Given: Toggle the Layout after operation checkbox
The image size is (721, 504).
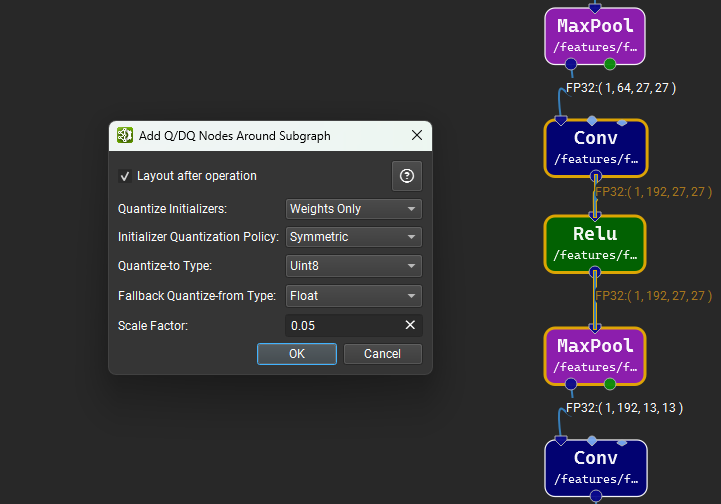Looking at the screenshot, I should (125, 176).
